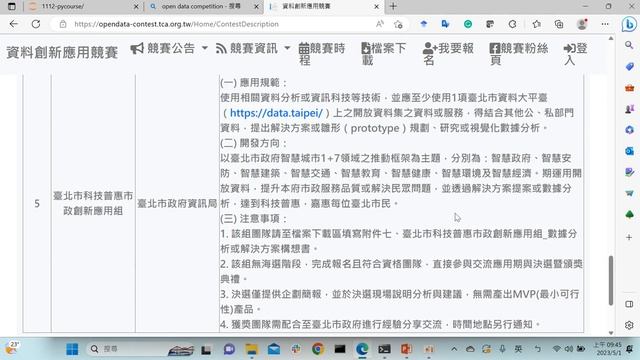Click the read aloud icon in address bar
The image size is (640, 360).
click(380, 24)
